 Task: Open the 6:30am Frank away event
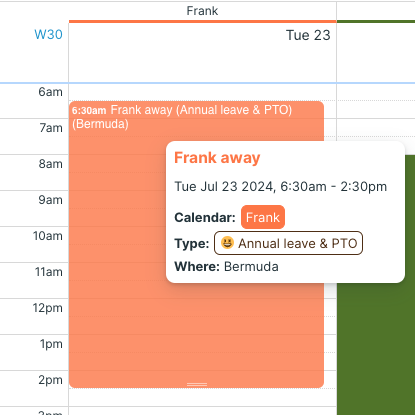tap(118, 233)
